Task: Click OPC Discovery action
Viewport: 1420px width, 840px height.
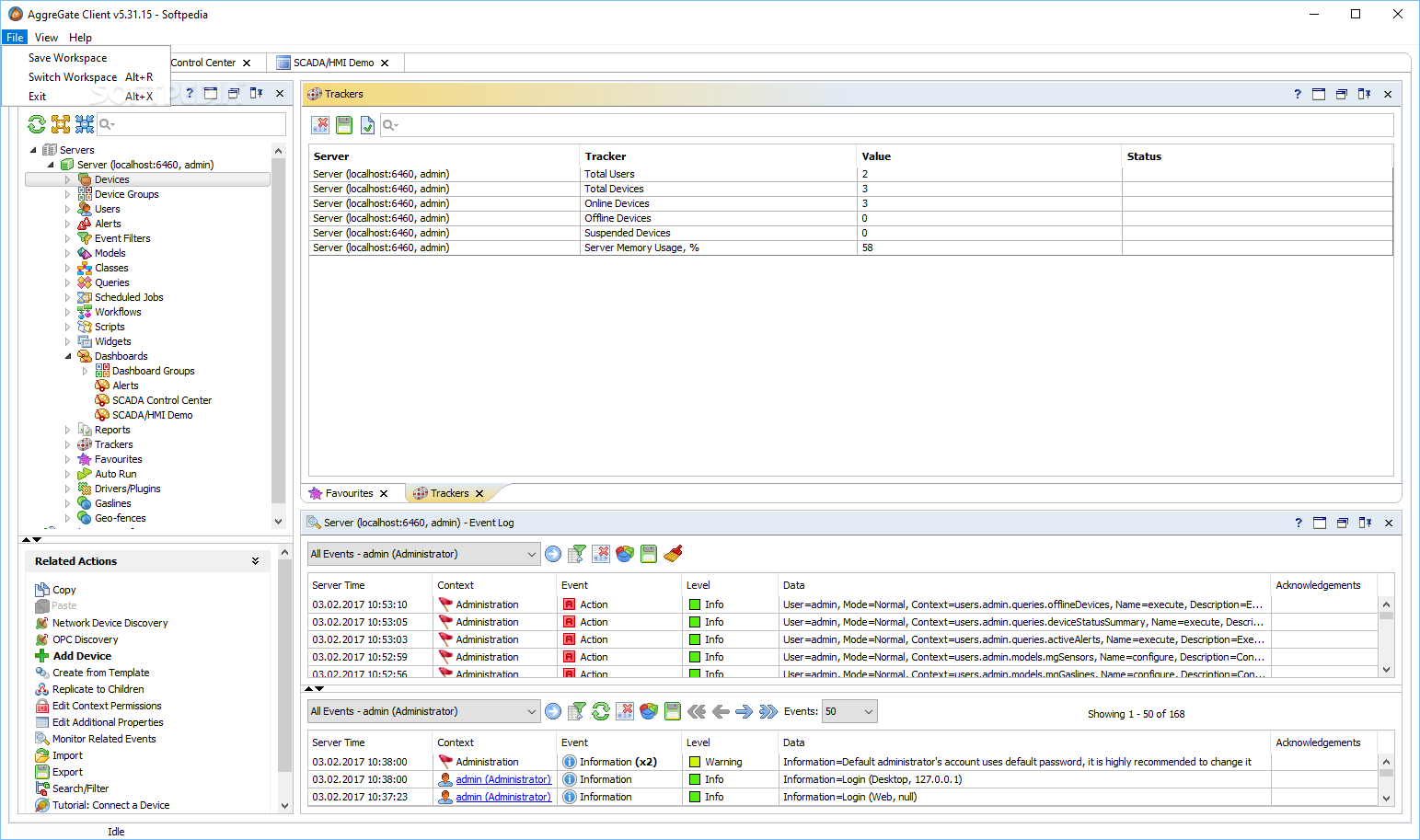Action: (85, 639)
